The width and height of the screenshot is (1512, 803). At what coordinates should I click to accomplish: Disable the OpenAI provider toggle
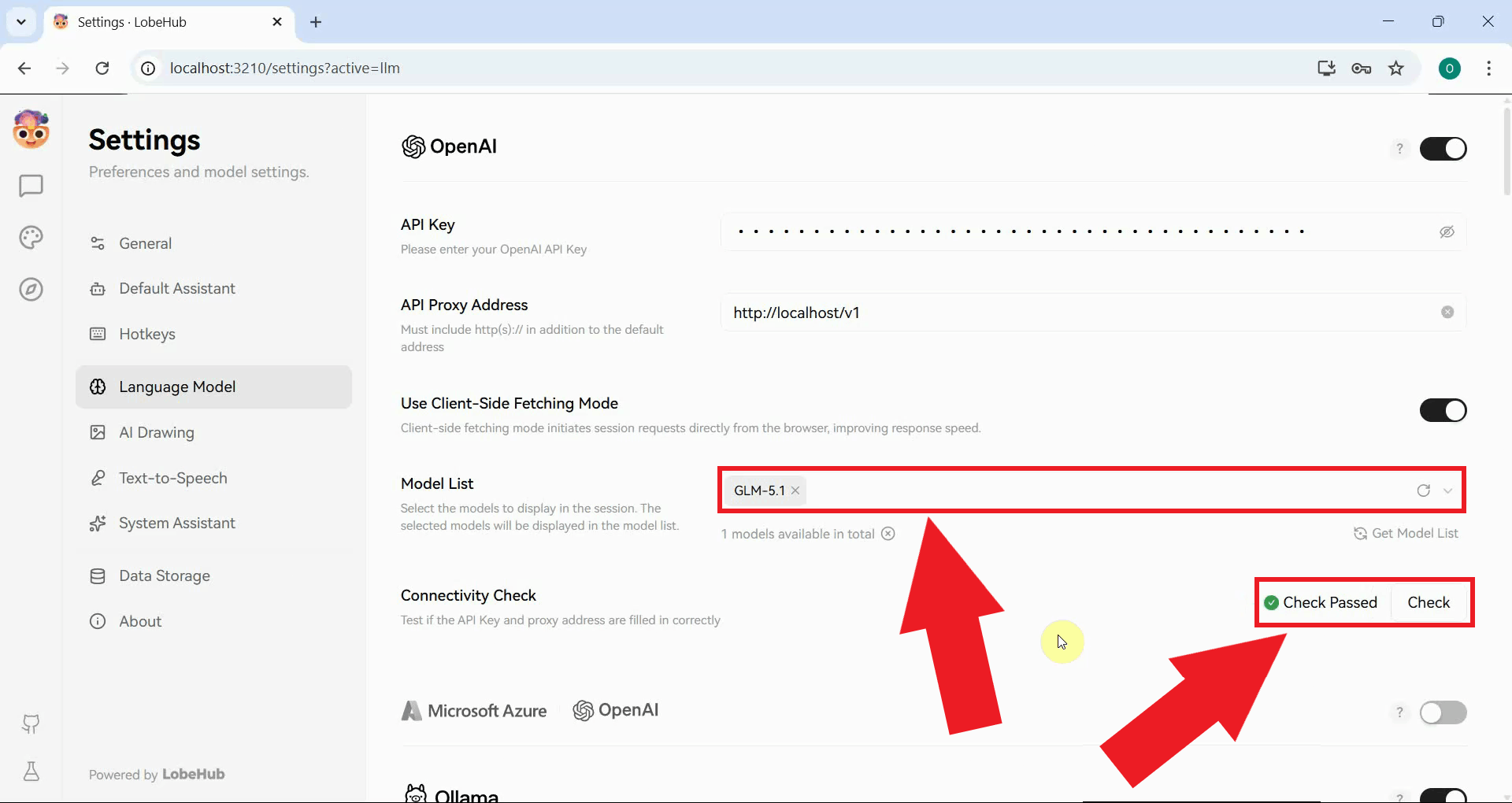coord(1443,148)
